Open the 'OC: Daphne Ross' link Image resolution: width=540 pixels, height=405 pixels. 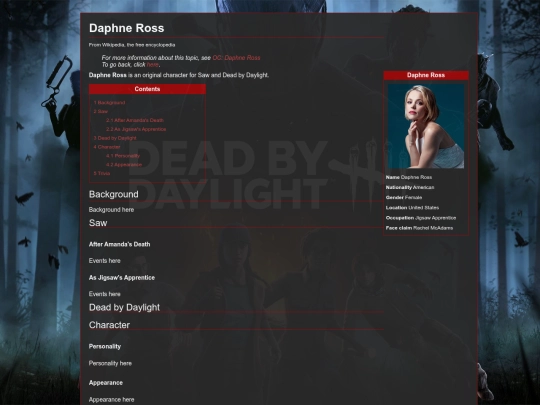click(236, 58)
